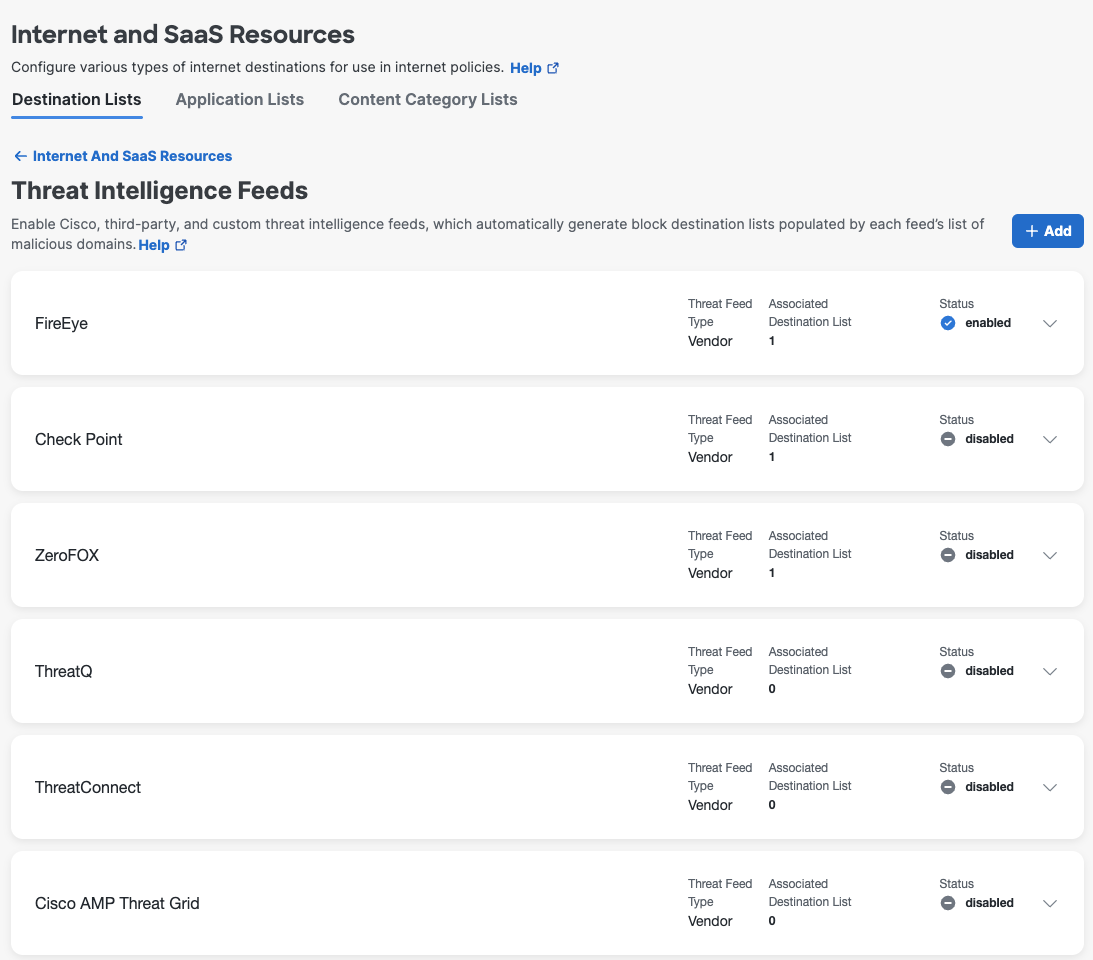The width and height of the screenshot is (1093, 960).
Task: Click the disabled status text for ThreatConnect
Action: (989, 787)
